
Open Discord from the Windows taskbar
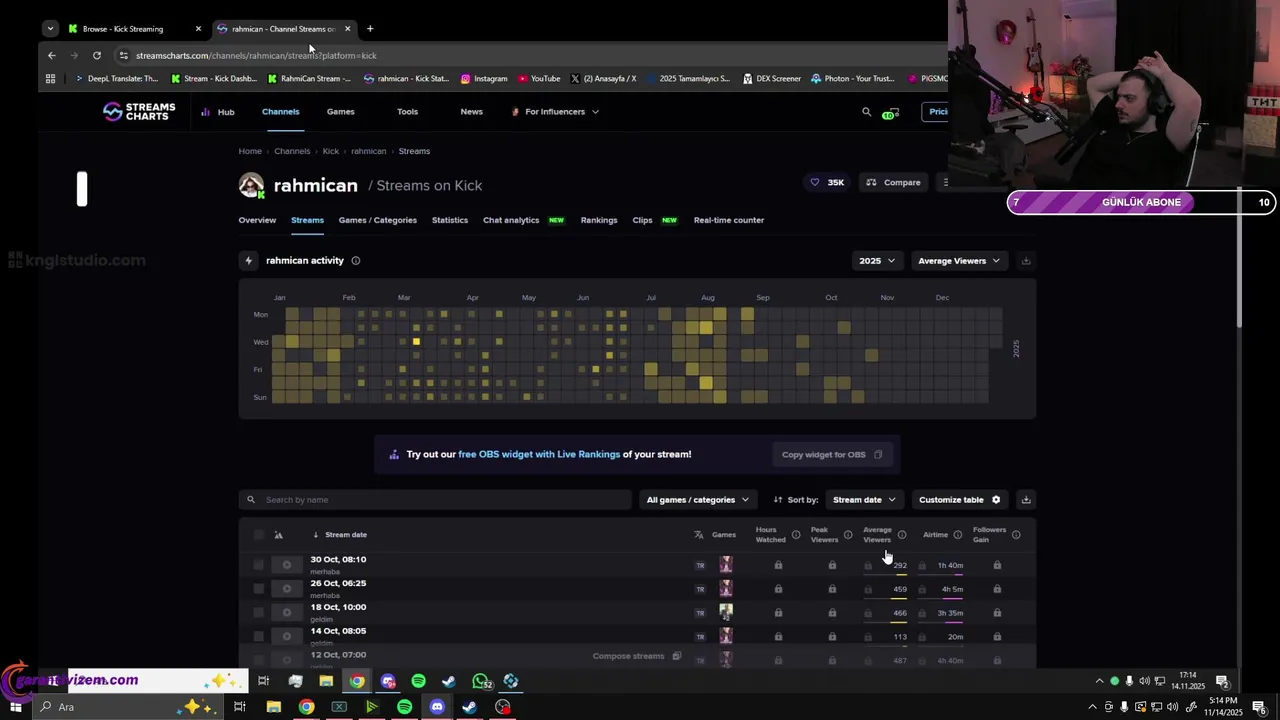pyautogui.click(x=437, y=707)
